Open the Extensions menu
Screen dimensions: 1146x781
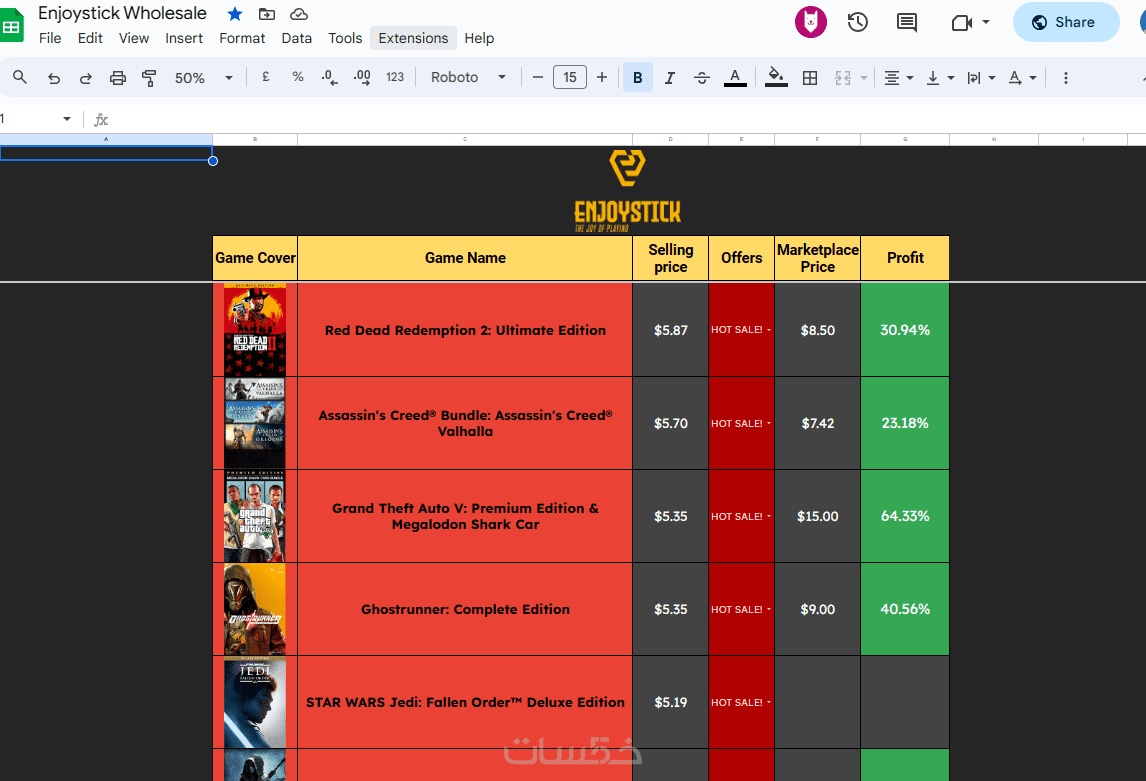(x=413, y=38)
